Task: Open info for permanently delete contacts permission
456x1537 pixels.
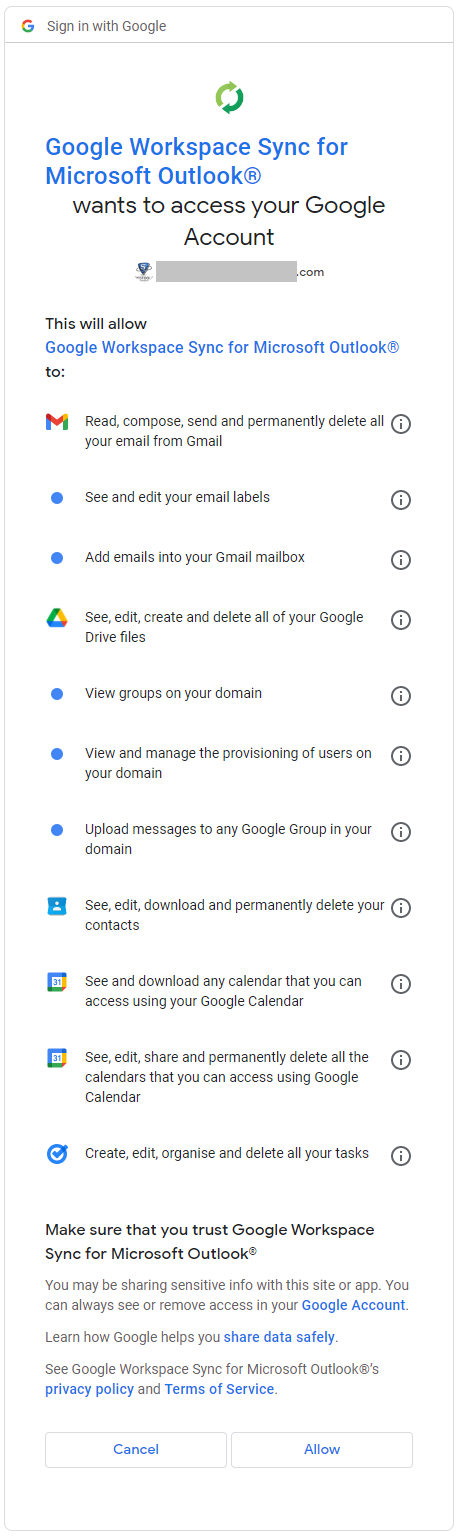Action: pyautogui.click(x=401, y=908)
